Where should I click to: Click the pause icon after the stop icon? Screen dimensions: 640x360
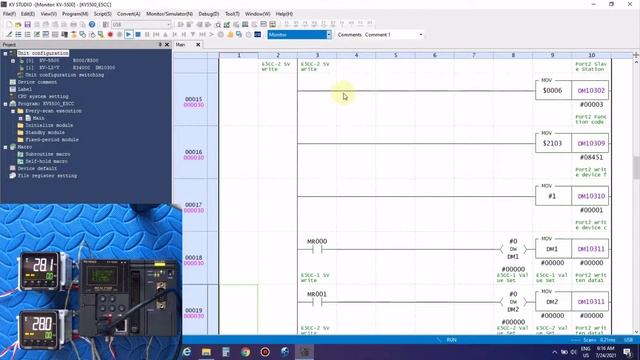click(x=147, y=35)
